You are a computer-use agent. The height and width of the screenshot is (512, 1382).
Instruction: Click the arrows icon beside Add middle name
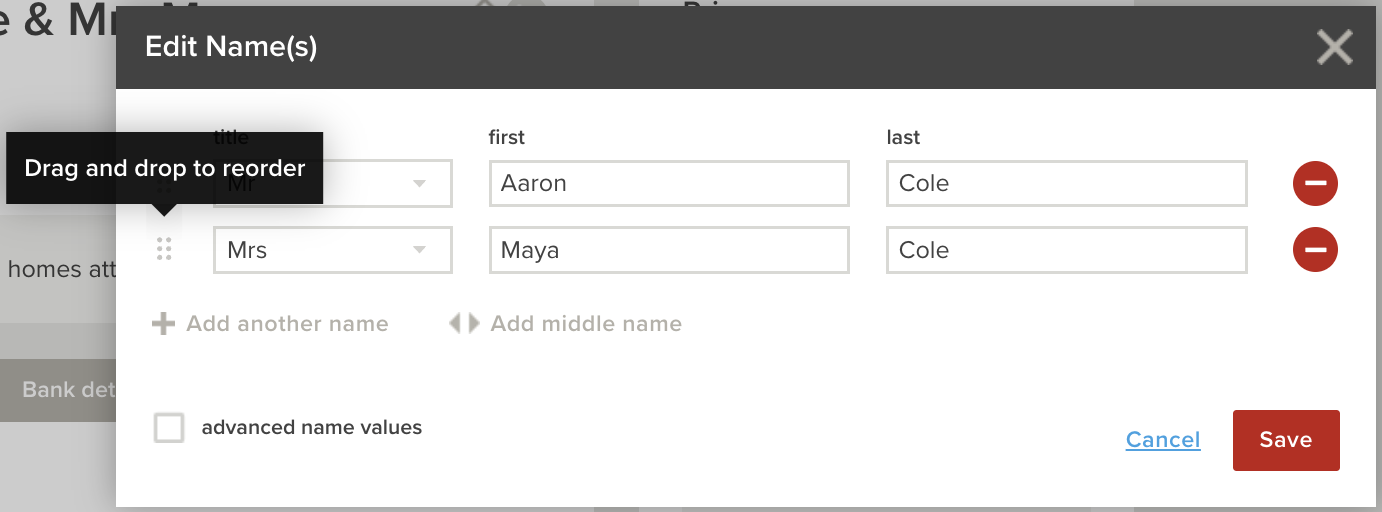[464, 324]
